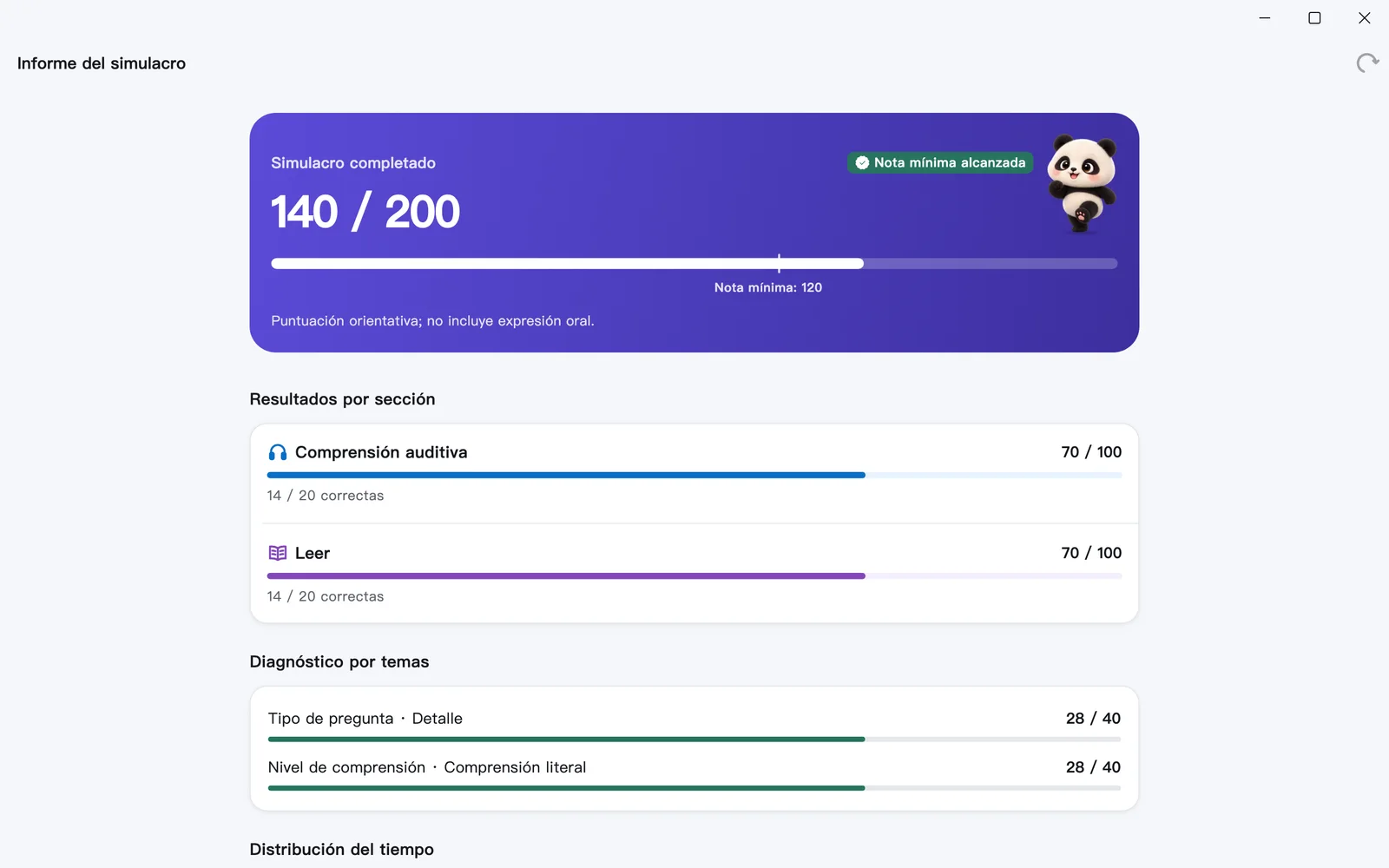1389x868 pixels.
Task: Open the Comprensión auditiva section results
Action: pyautogui.click(x=694, y=473)
